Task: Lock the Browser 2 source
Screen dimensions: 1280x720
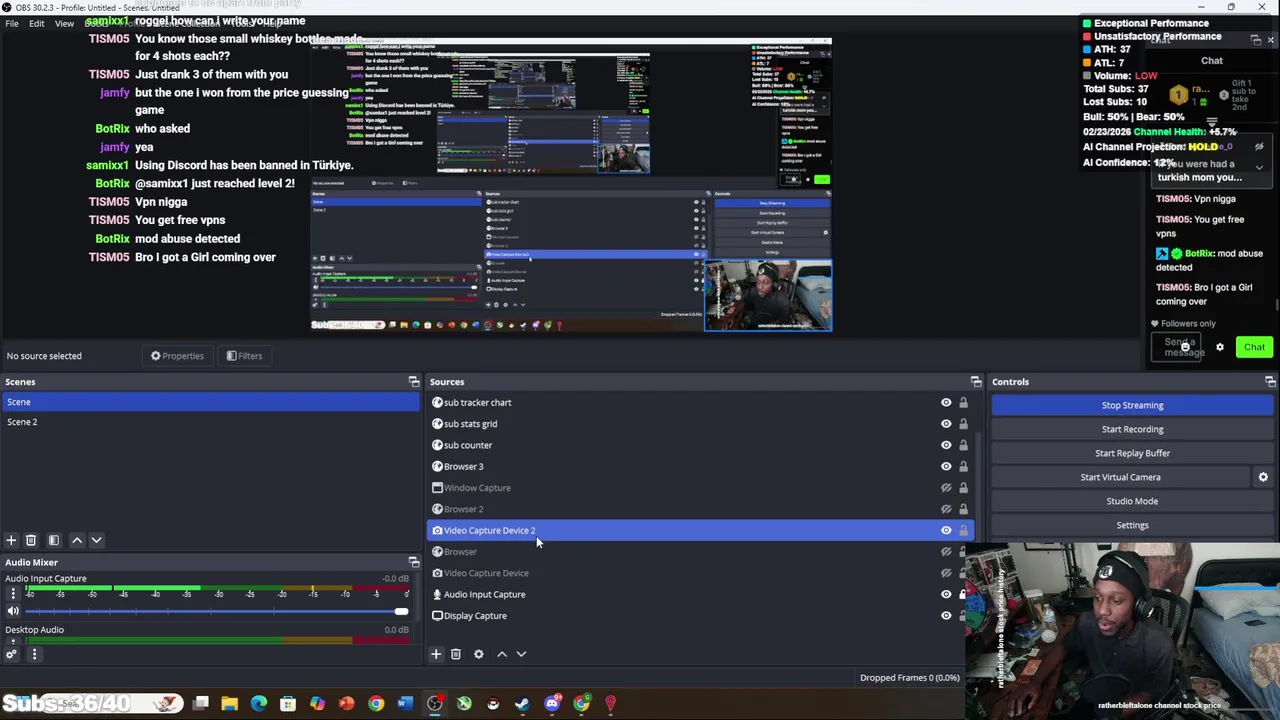Action: (963, 509)
